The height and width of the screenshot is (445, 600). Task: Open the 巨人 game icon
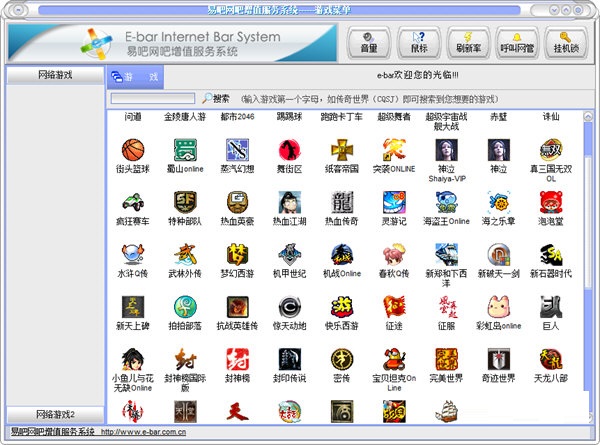[x=551, y=307]
